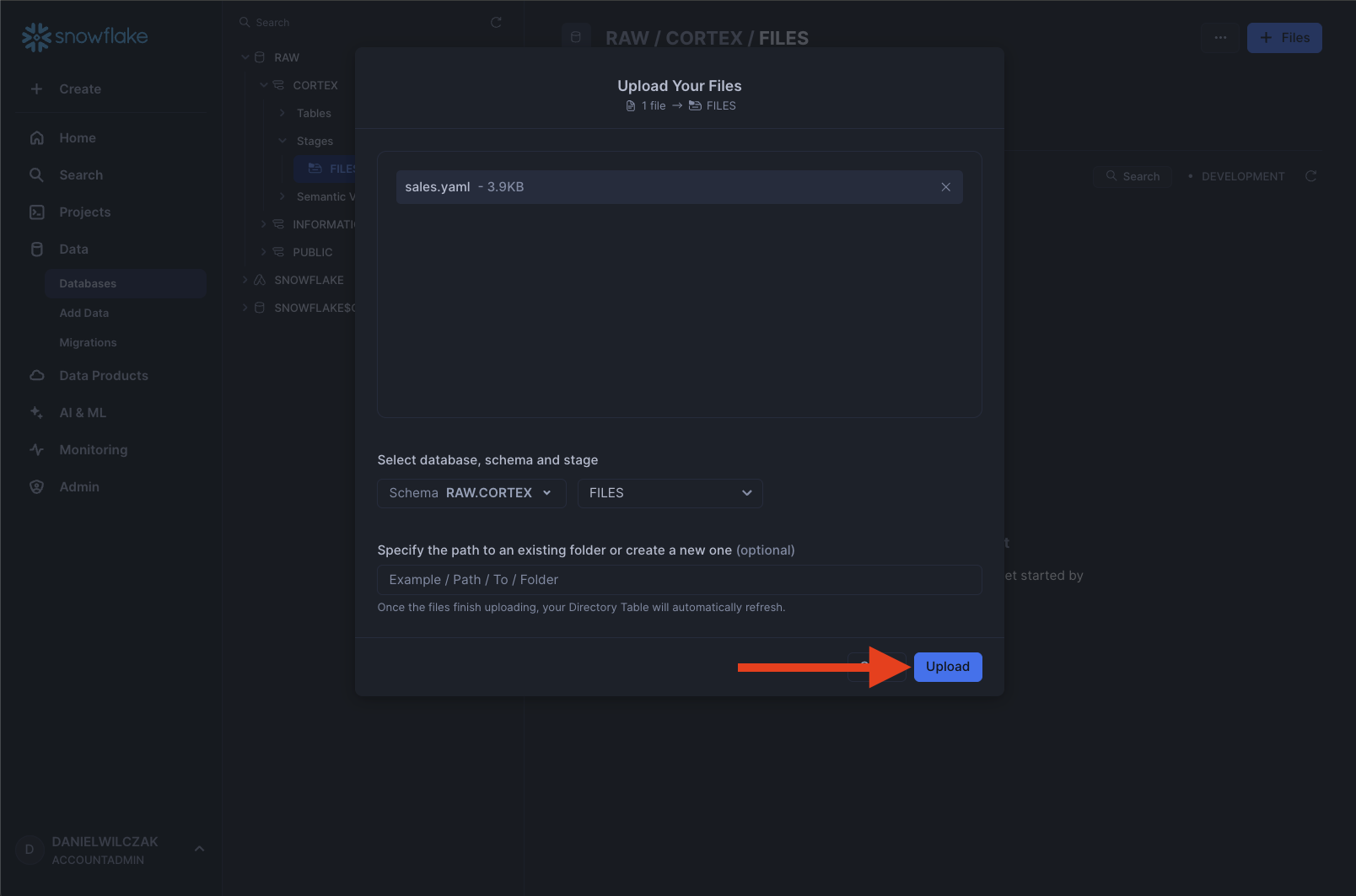Screen dimensions: 1356x896
Task: Click the user avatar D
Action: (30, 850)
